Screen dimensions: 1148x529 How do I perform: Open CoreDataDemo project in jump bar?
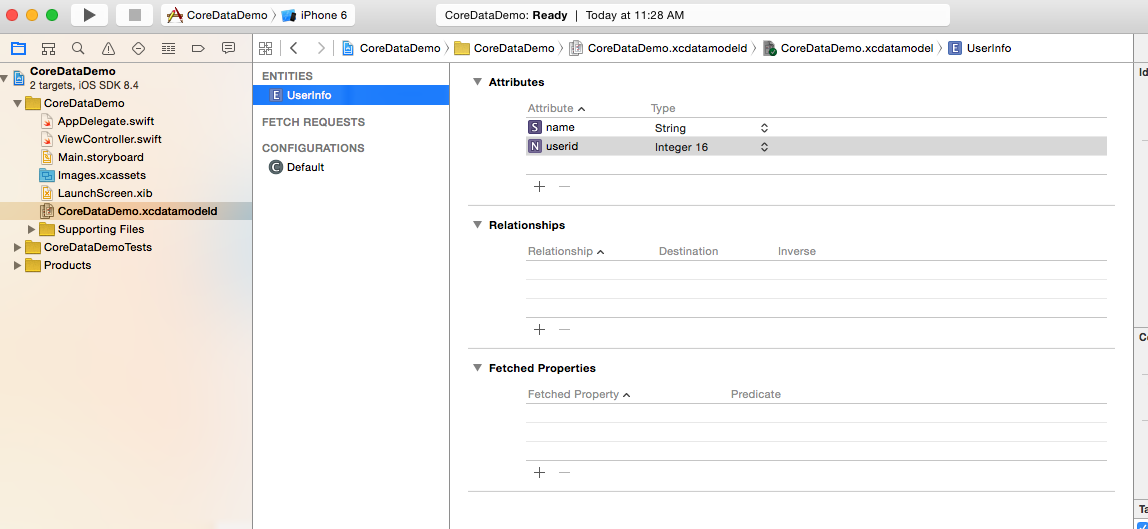[392, 48]
